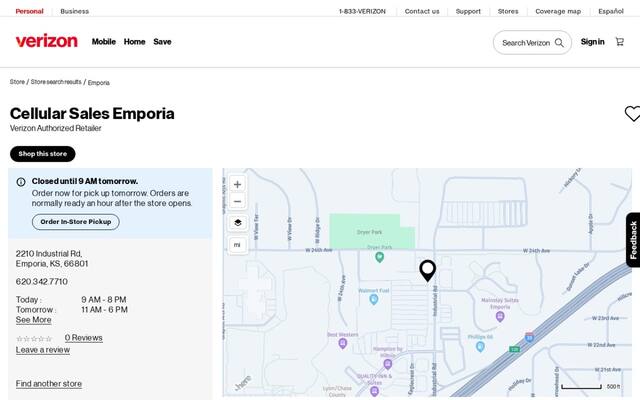This screenshot has height=400, width=640.
Task: Click the search magnifier icon
Action: pyautogui.click(x=559, y=42)
